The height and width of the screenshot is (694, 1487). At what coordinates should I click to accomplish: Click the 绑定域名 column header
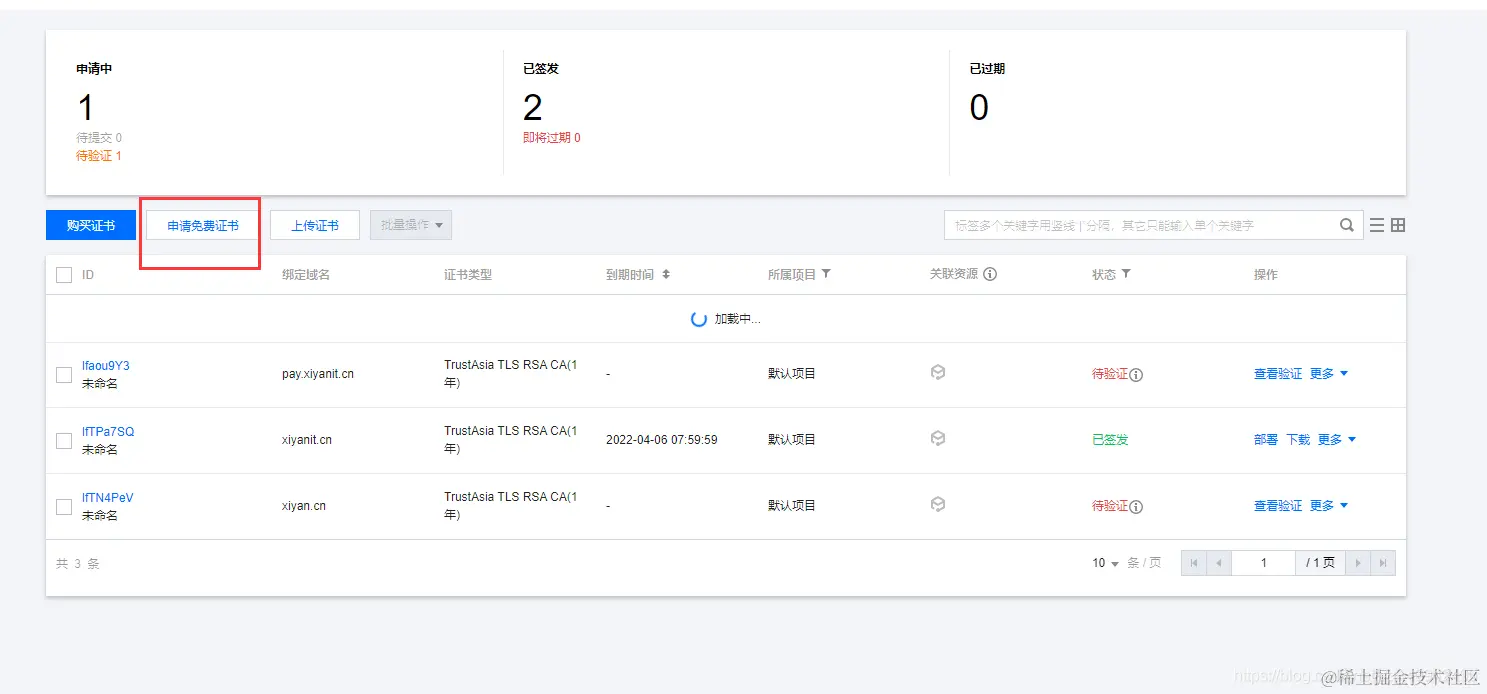[306, 274]
